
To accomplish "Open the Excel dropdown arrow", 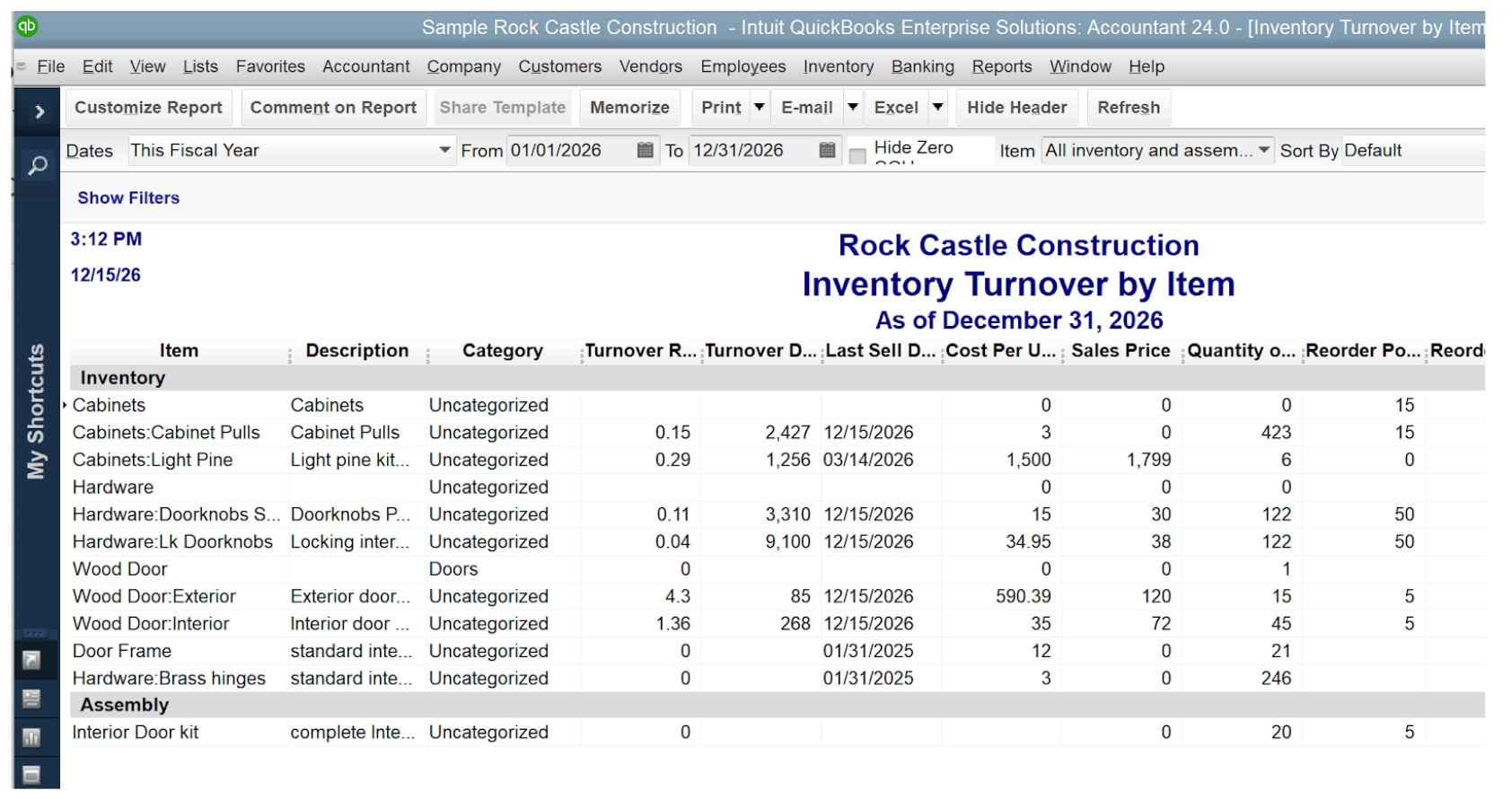I will tap(937, 107).
